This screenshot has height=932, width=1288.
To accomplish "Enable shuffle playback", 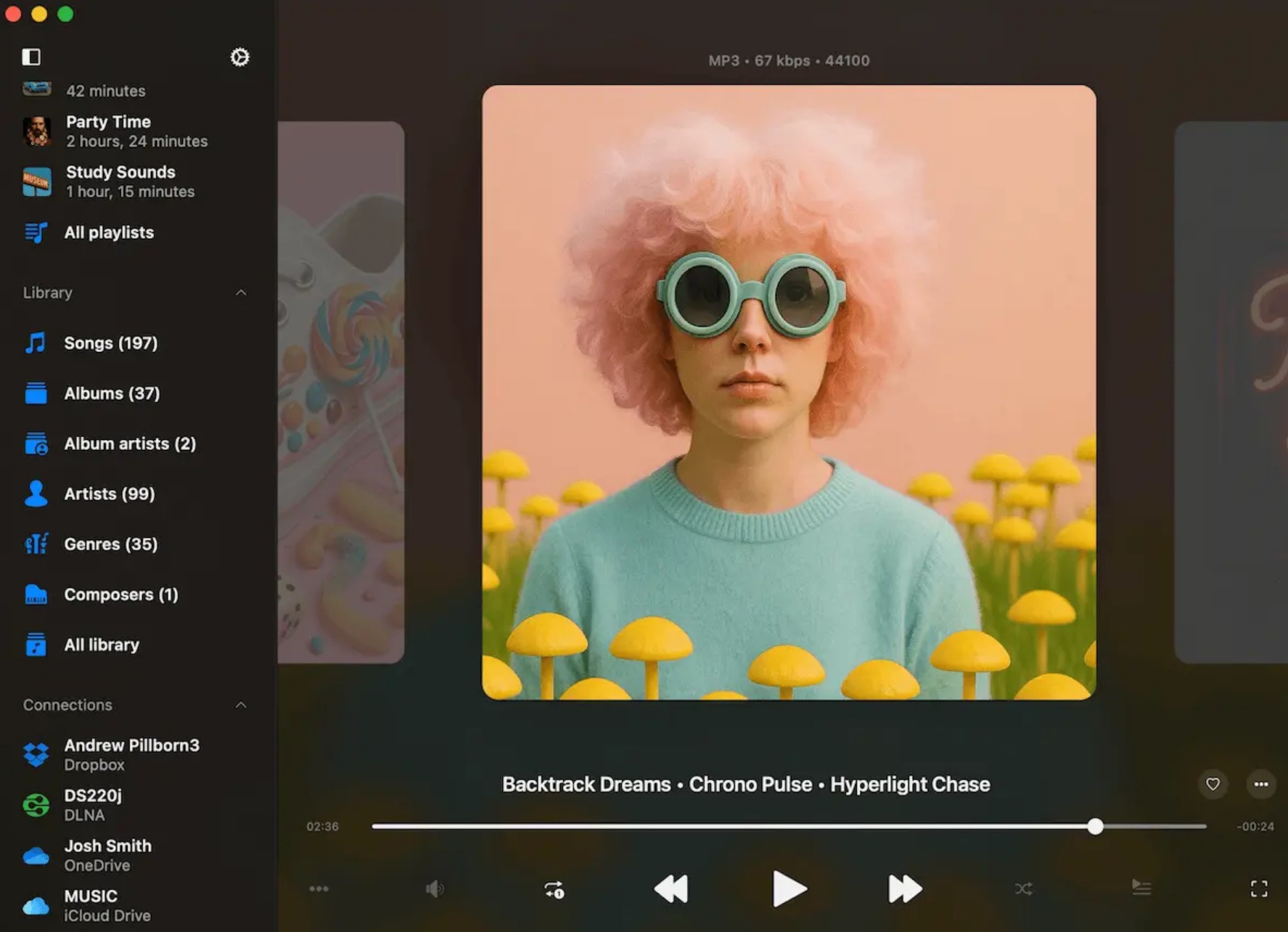I will point(1023,888).
